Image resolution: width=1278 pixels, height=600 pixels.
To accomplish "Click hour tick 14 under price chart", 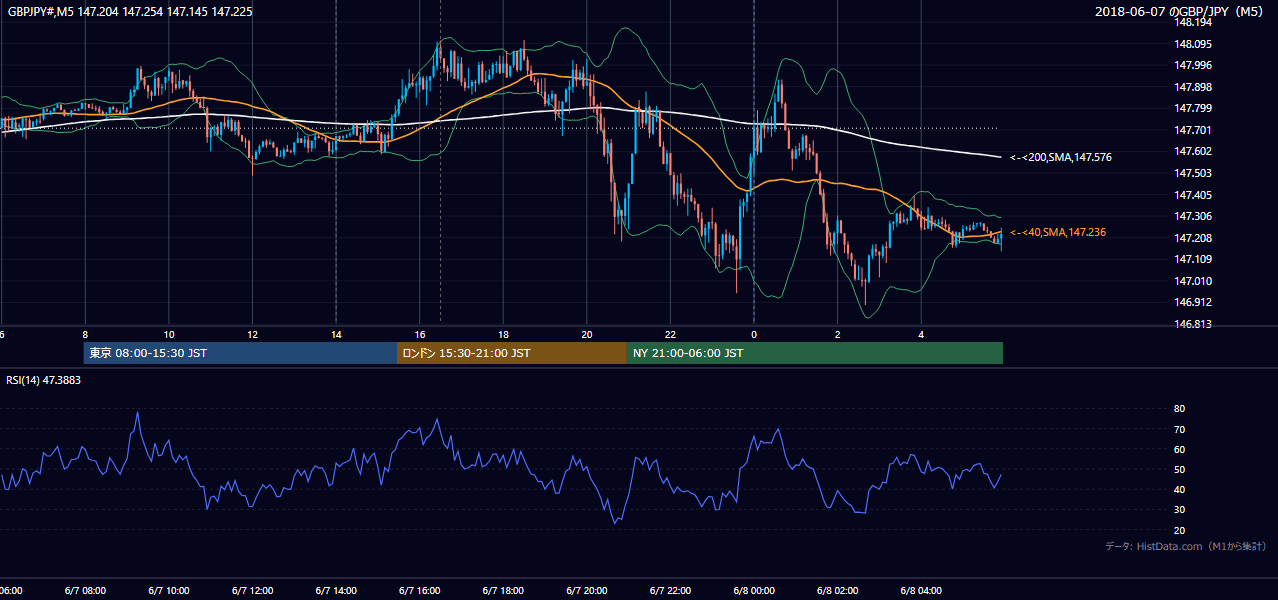I will click(x=336, y=335).
